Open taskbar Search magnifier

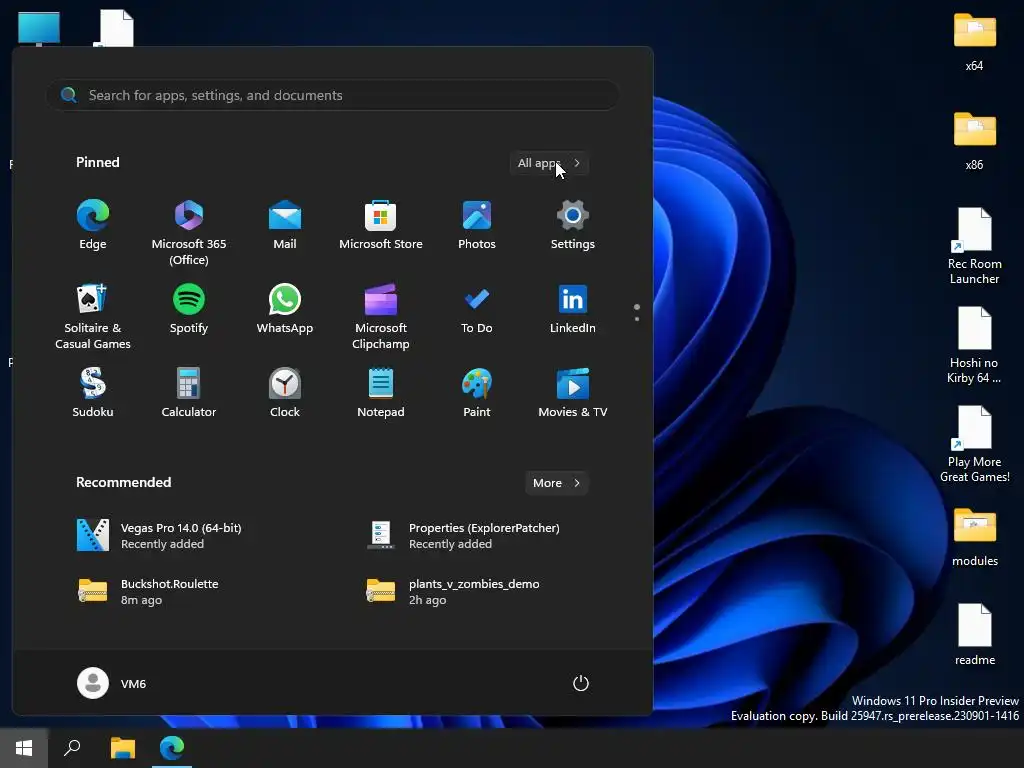(x=72, y=748)
